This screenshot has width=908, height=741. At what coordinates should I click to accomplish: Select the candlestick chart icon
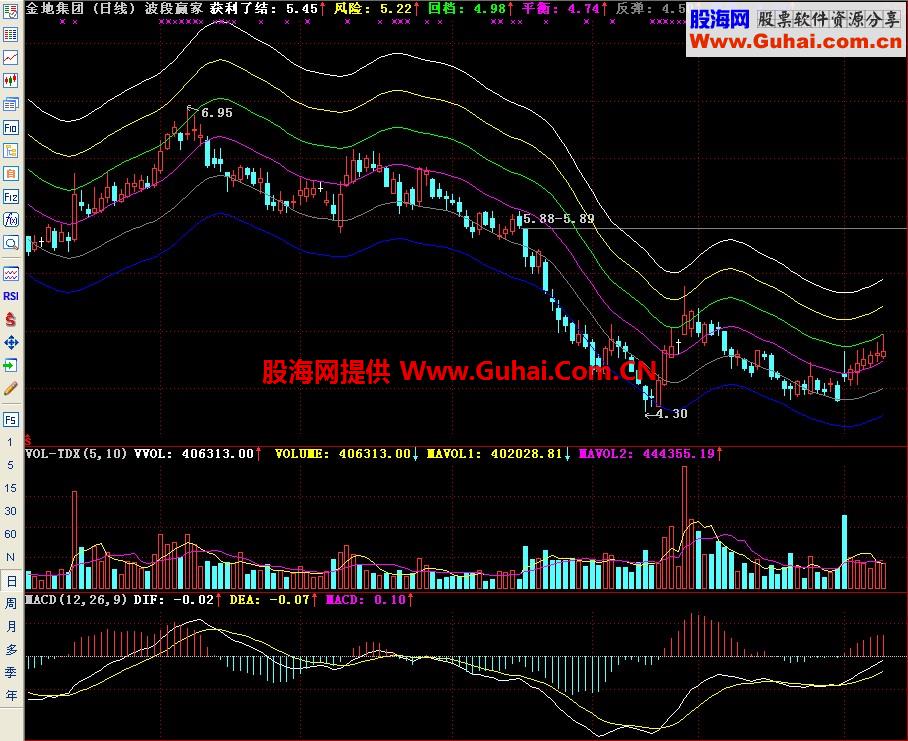pos(10,80)
